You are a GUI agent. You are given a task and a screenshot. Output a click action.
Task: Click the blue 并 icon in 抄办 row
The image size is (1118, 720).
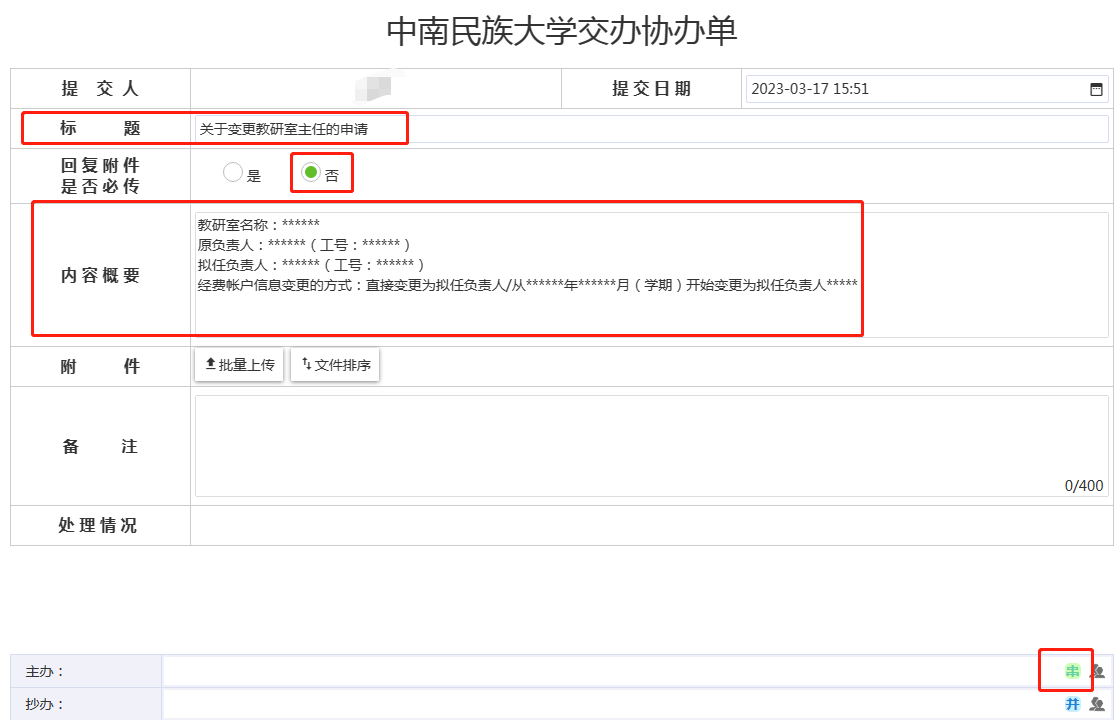1073,704
